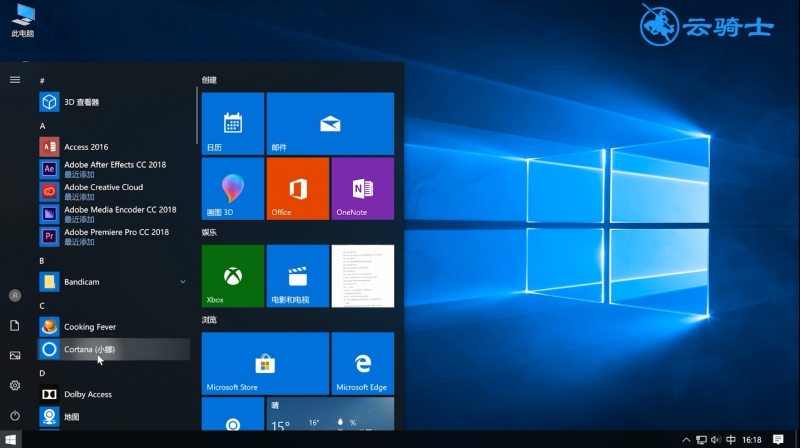Show hidden system tray icons
800x448 pixels.
tap(686, 439)
